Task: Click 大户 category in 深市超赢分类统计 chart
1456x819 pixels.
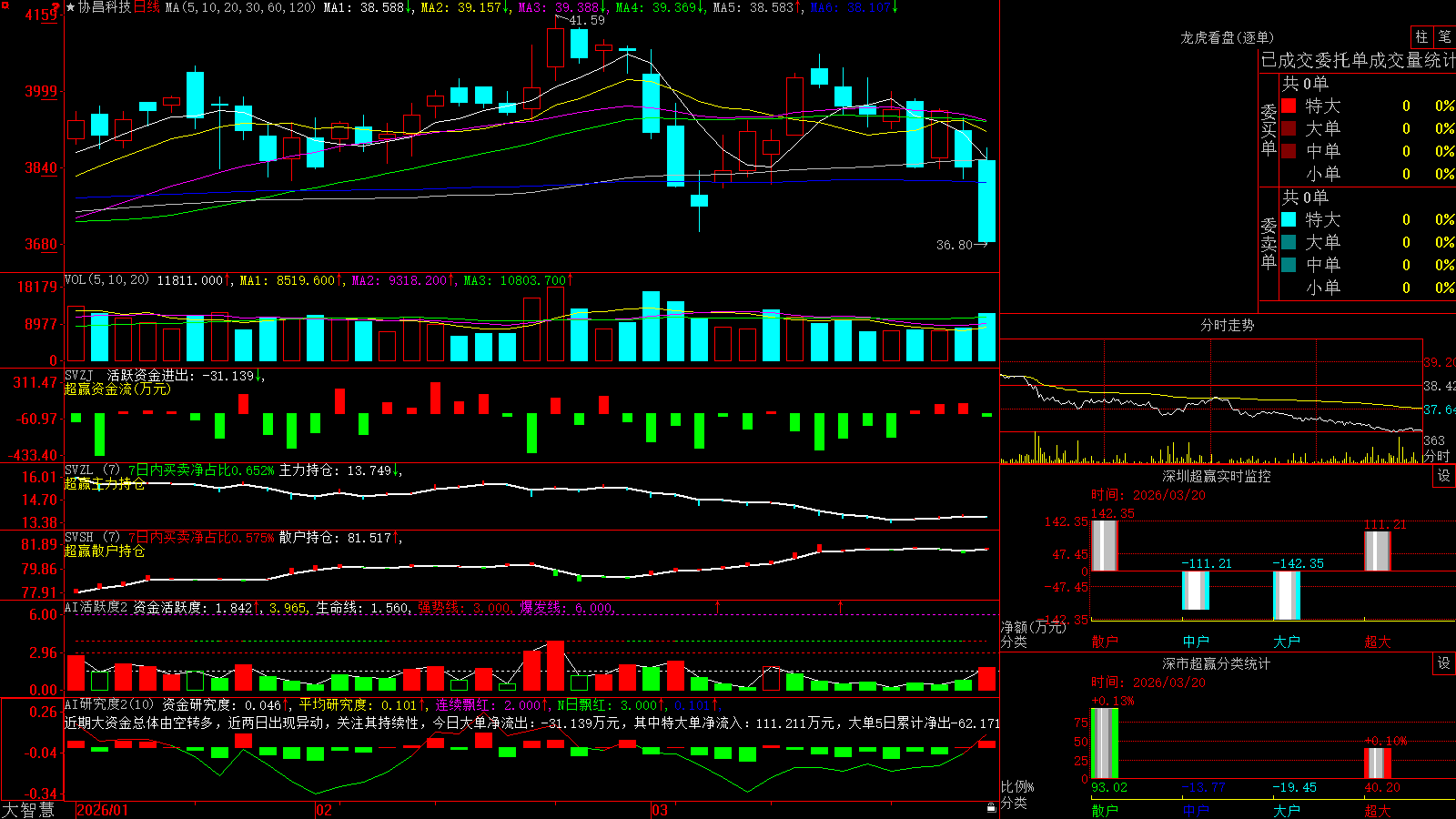Action: click(x=1287, y=810)
